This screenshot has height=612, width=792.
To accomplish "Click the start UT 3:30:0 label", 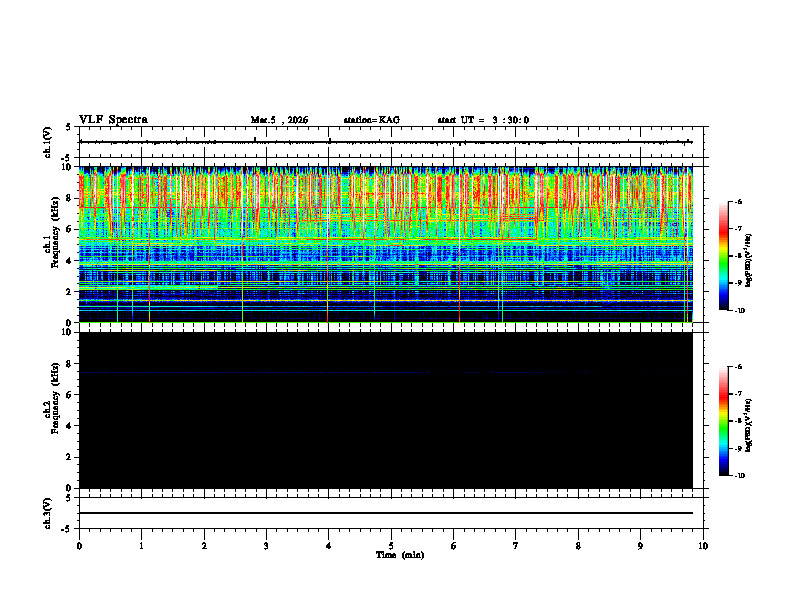I will coord(483,120).
